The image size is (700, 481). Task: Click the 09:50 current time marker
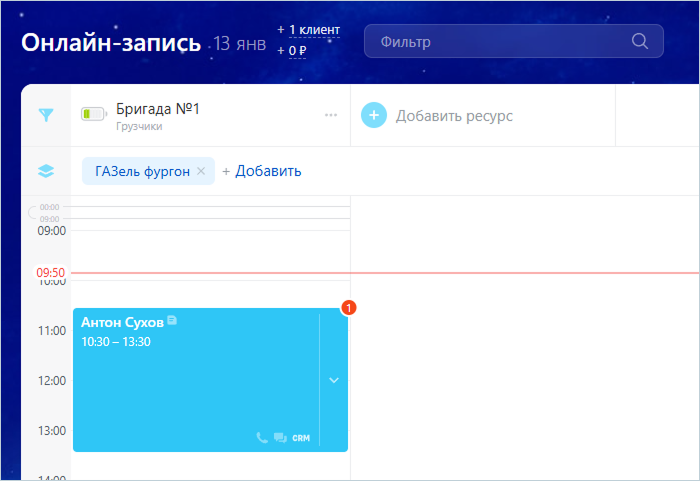[50, 272]
